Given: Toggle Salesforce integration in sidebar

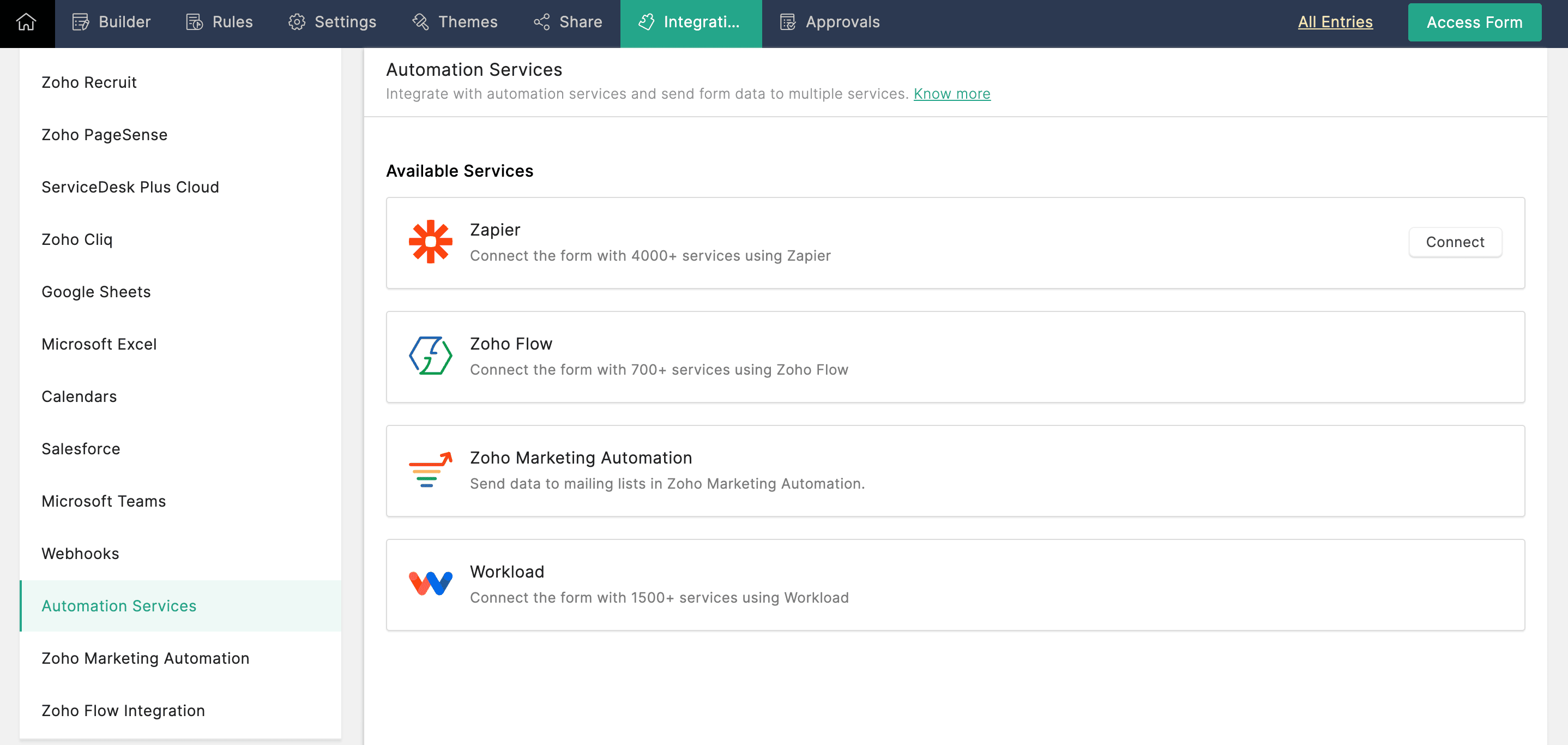Looking at the screenshot, I should click(x=81, y=448).
